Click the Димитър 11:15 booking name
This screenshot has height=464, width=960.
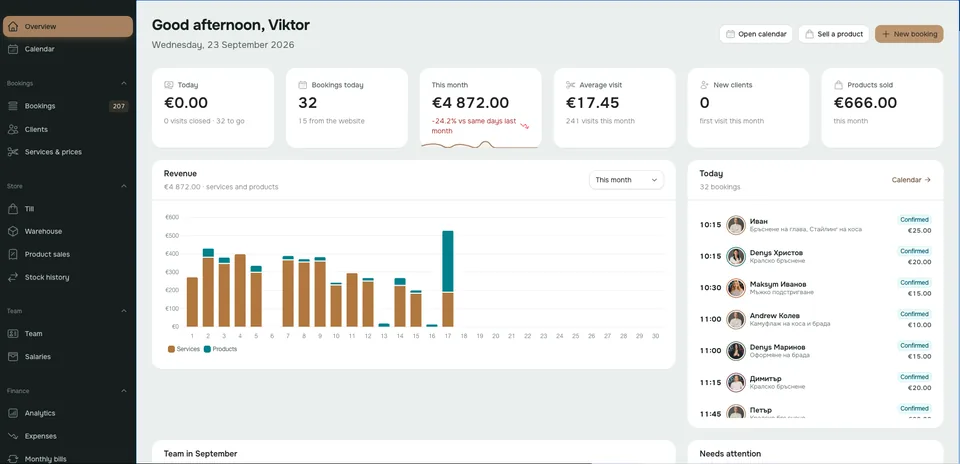(x=765, y=379)
